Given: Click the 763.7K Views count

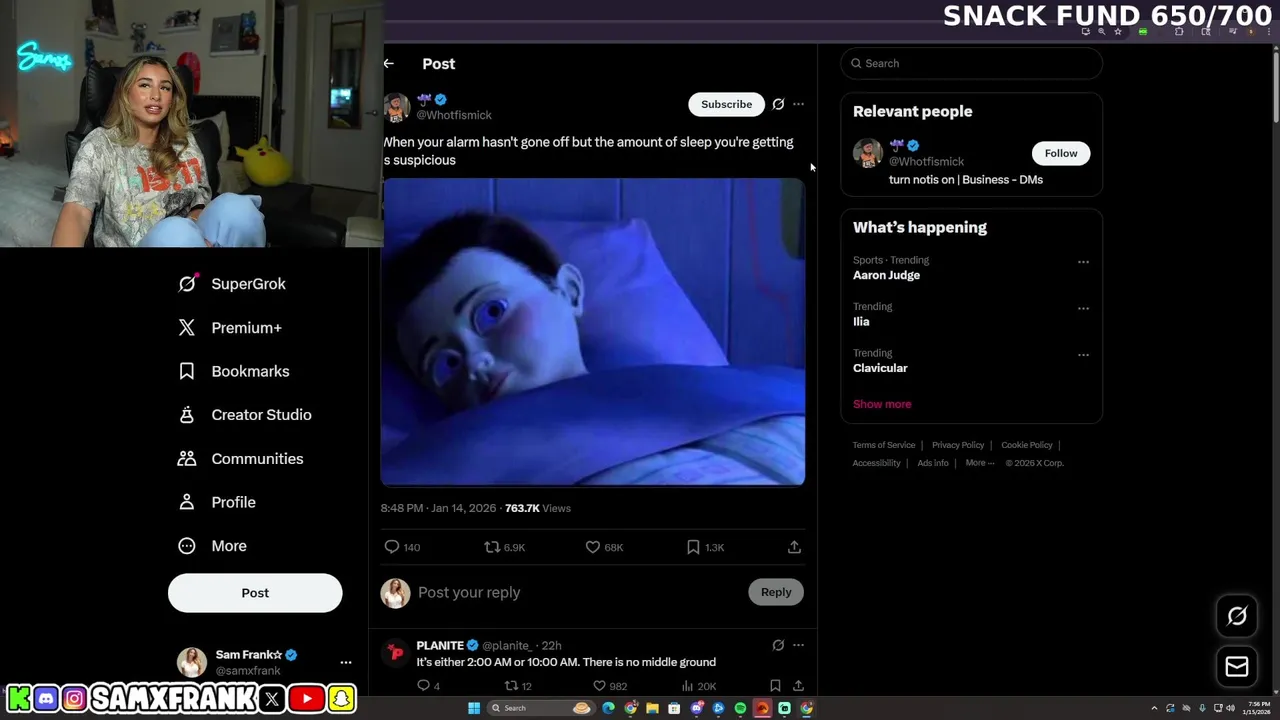Looking at the screenshot, I should (538, 508).
